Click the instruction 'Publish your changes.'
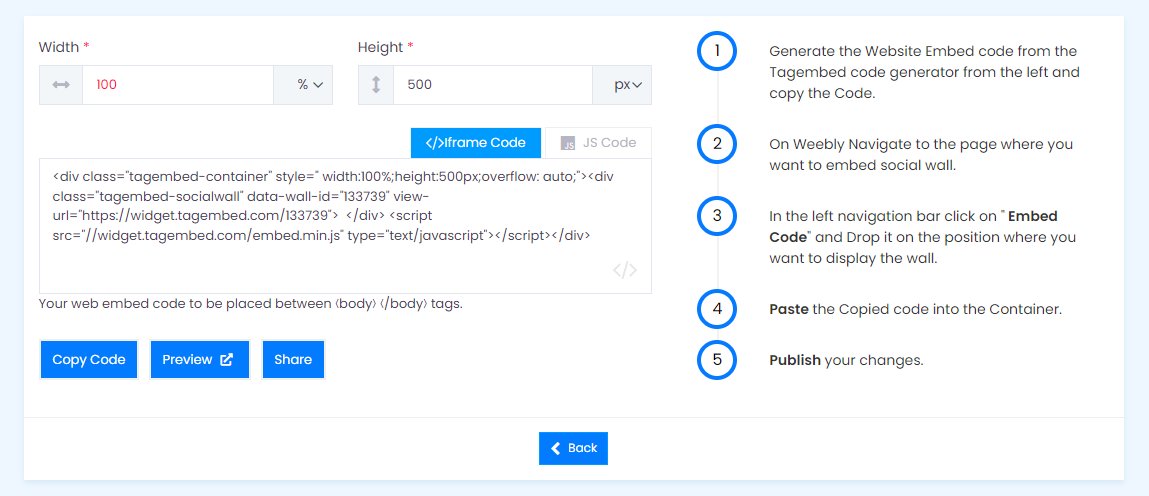Viewport: 1149px width, 496px height. (x=846, y=360)
